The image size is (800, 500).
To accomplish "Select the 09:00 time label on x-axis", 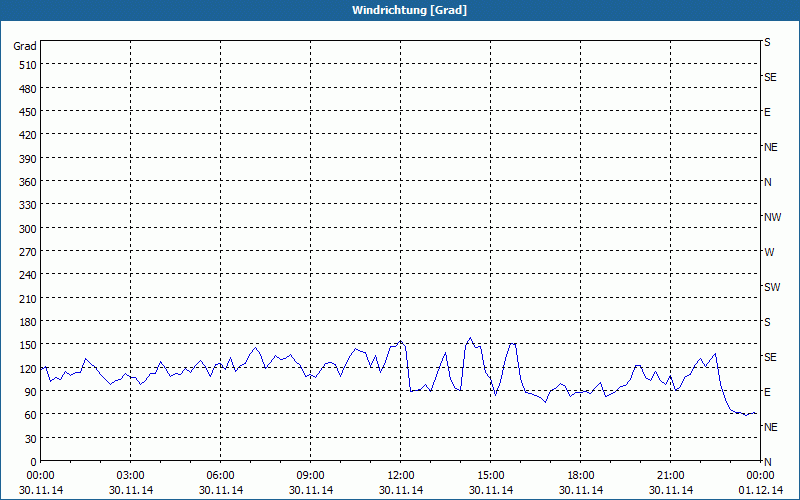I will (311, 476).
